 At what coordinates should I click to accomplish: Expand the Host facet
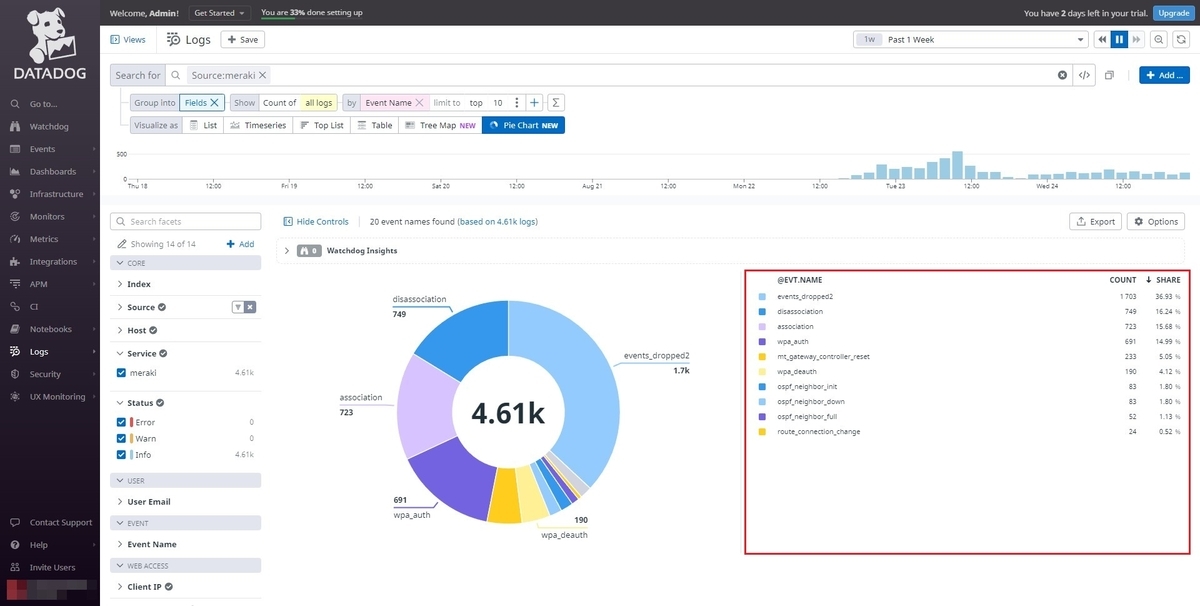(137, 330)
